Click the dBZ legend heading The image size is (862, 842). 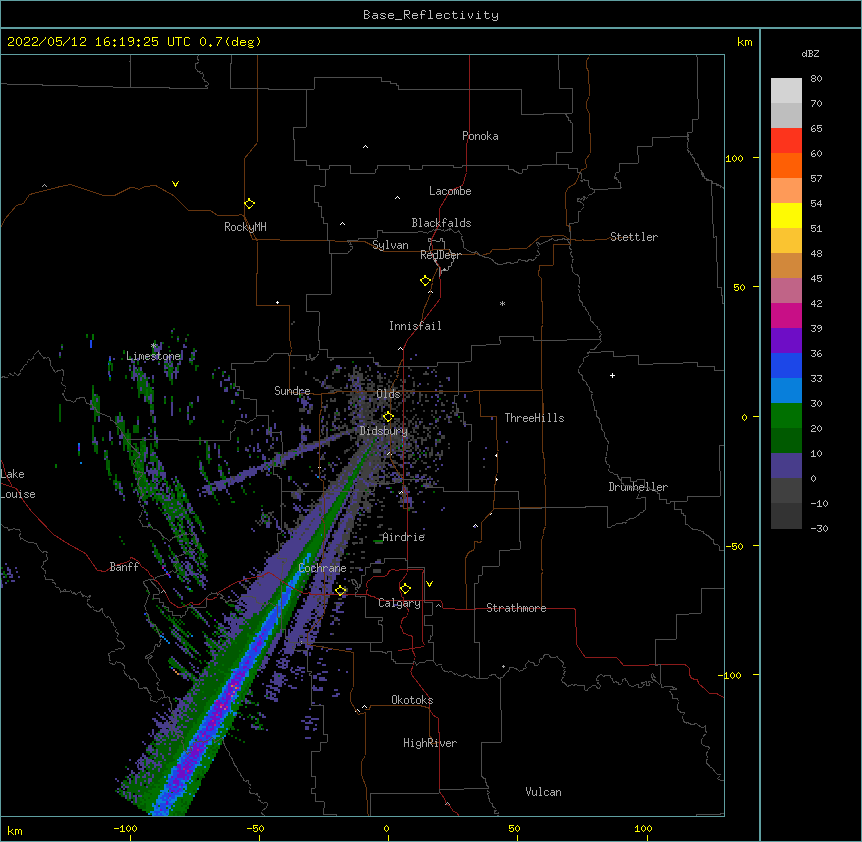tap(810, 54)
